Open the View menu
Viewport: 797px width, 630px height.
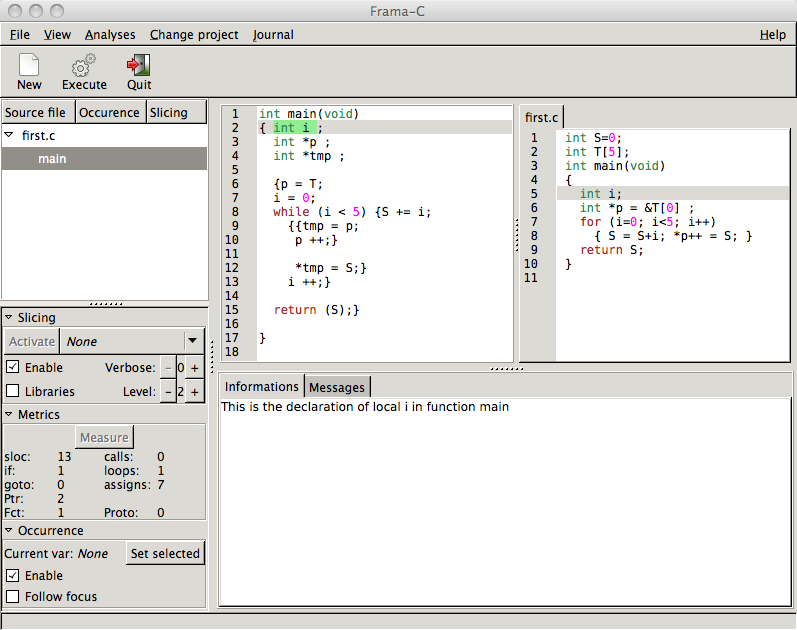click(57, 35)
